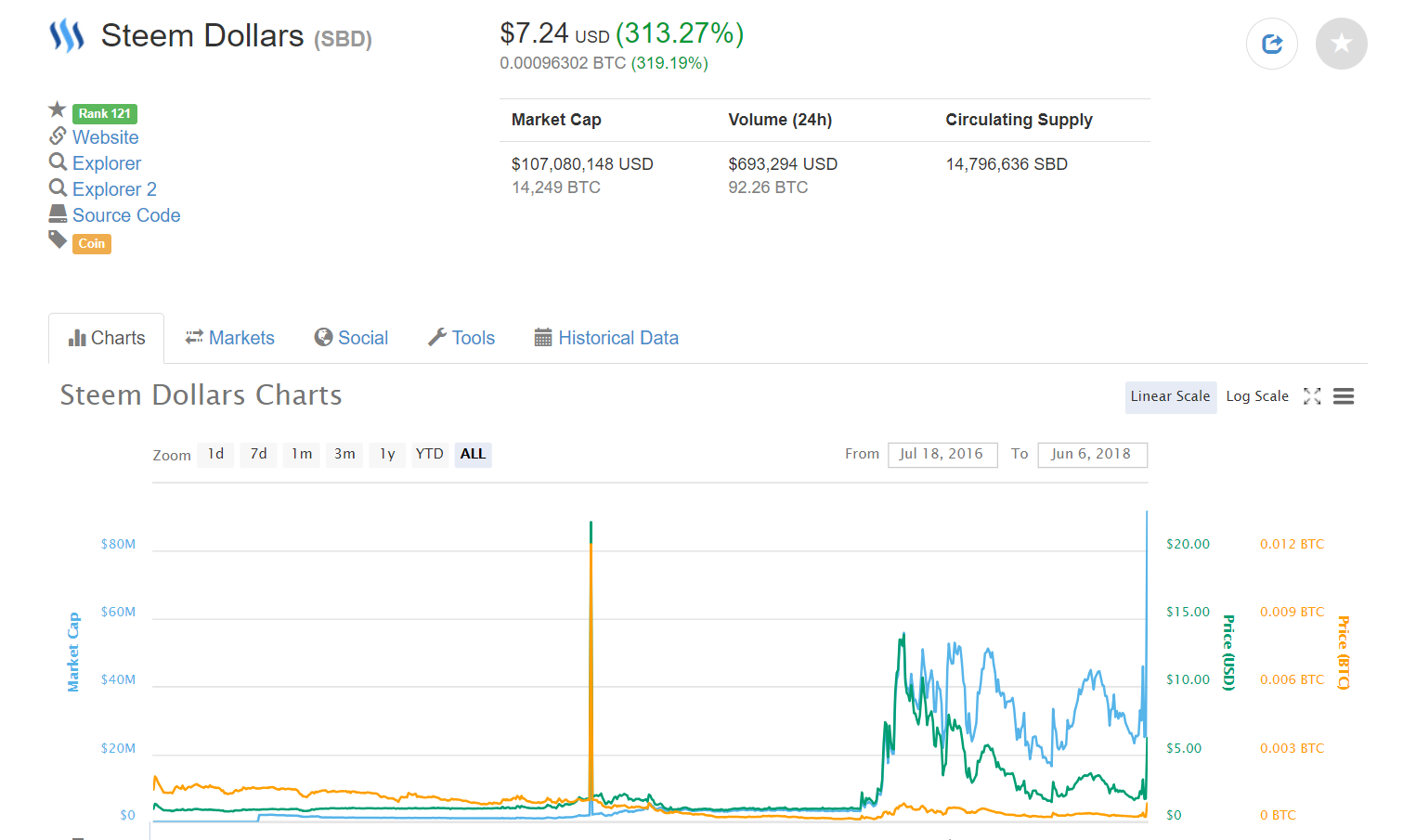Click the share button icon
The height and width of the screenshot is (840, 1416).
click(1272, 44)
